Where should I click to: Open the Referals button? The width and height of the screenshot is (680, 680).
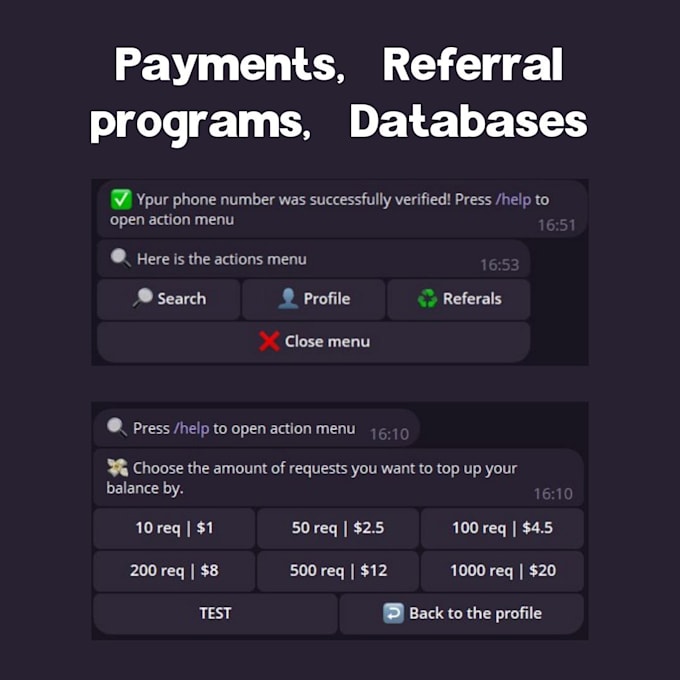tap(459, 299)
